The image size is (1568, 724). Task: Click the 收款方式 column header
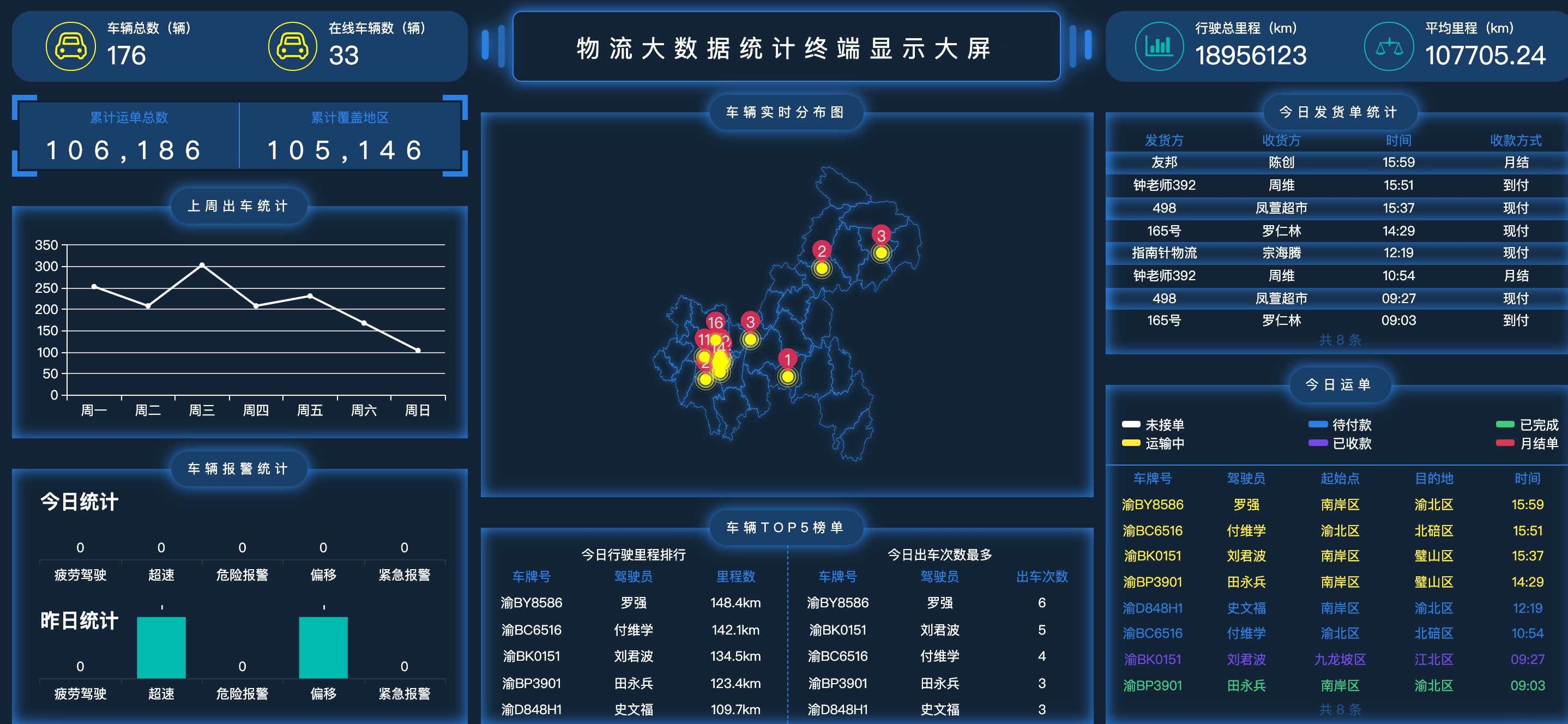(1515, 140)
